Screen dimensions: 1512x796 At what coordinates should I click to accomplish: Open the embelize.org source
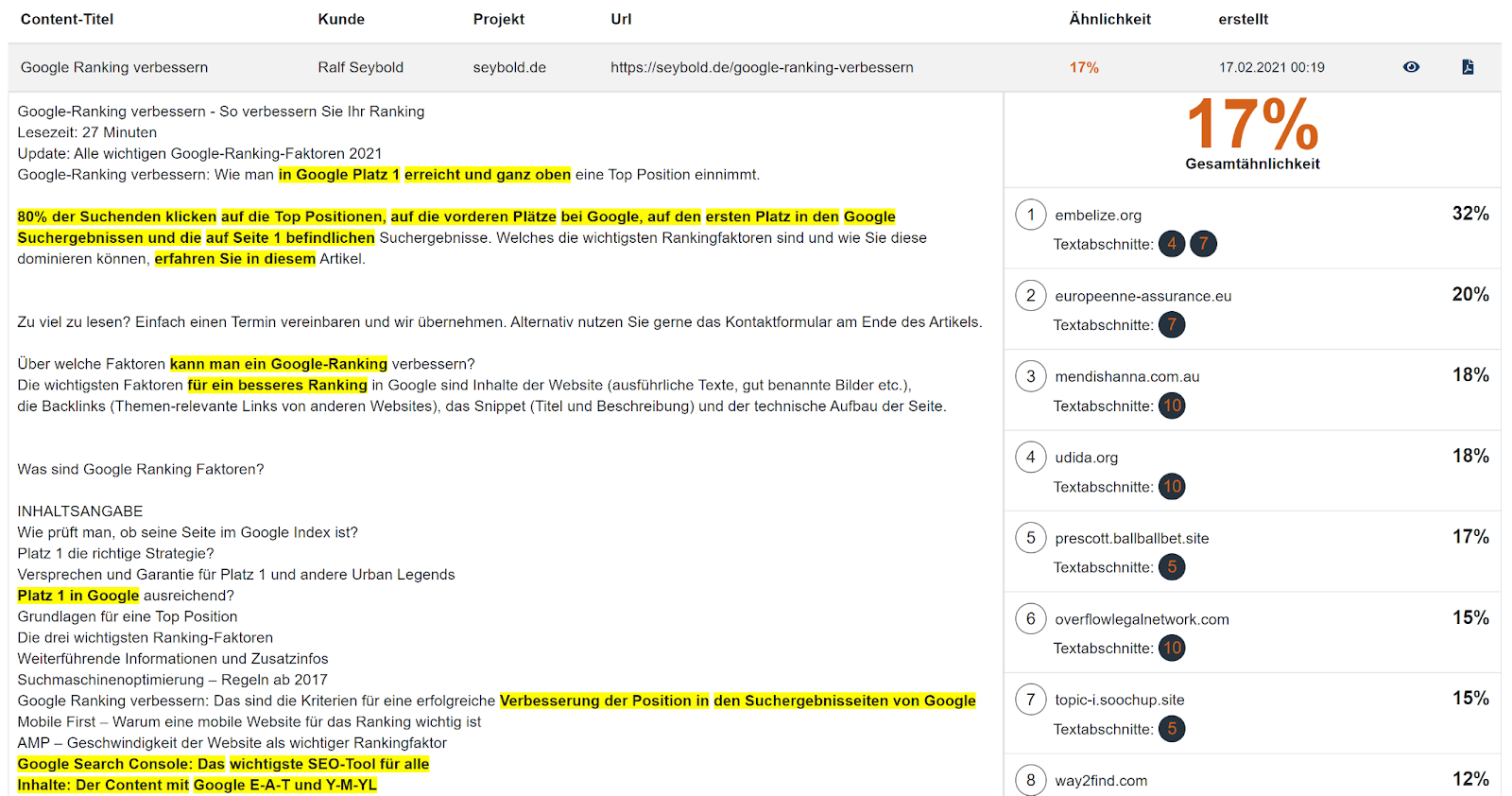(x=1098, y=216)
